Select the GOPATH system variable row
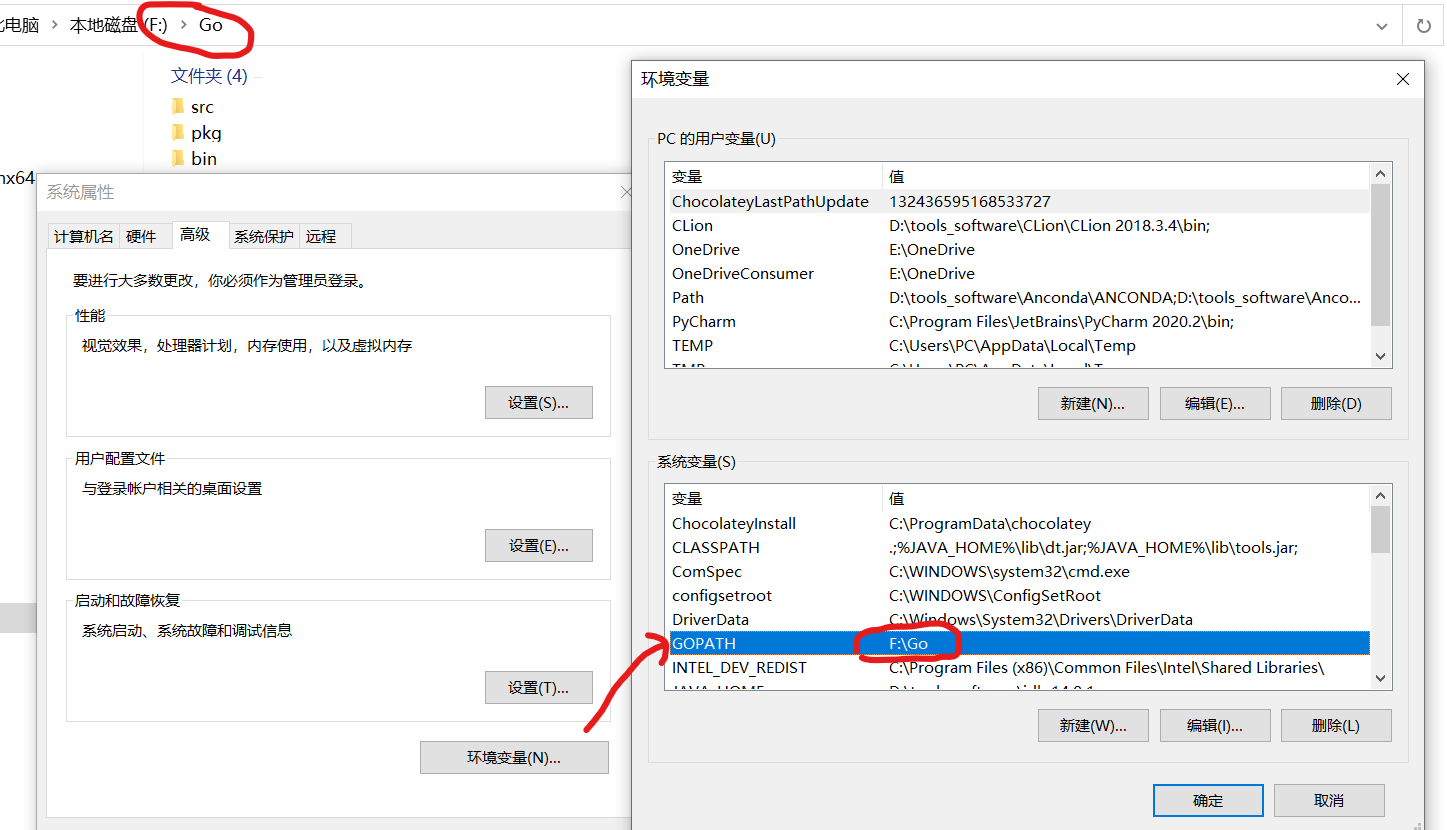 pos(1018,644)
